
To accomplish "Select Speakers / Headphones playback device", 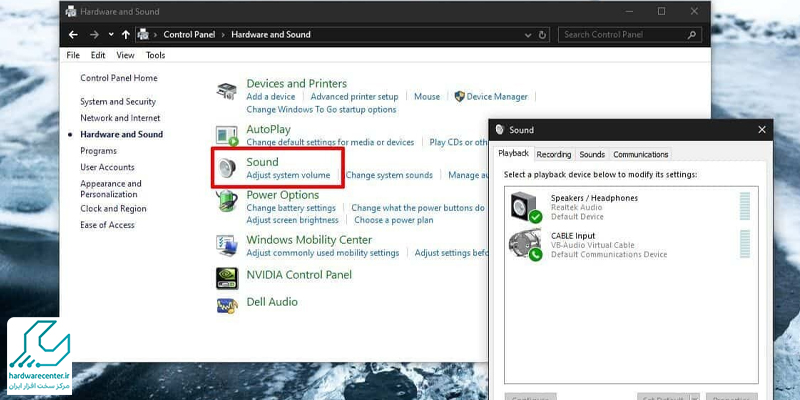I will click(x=631, y=207).
